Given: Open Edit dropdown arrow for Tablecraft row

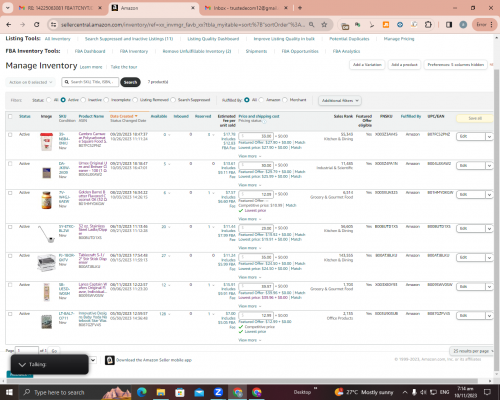Looking at the screenshot, I should tap(489, 258).
